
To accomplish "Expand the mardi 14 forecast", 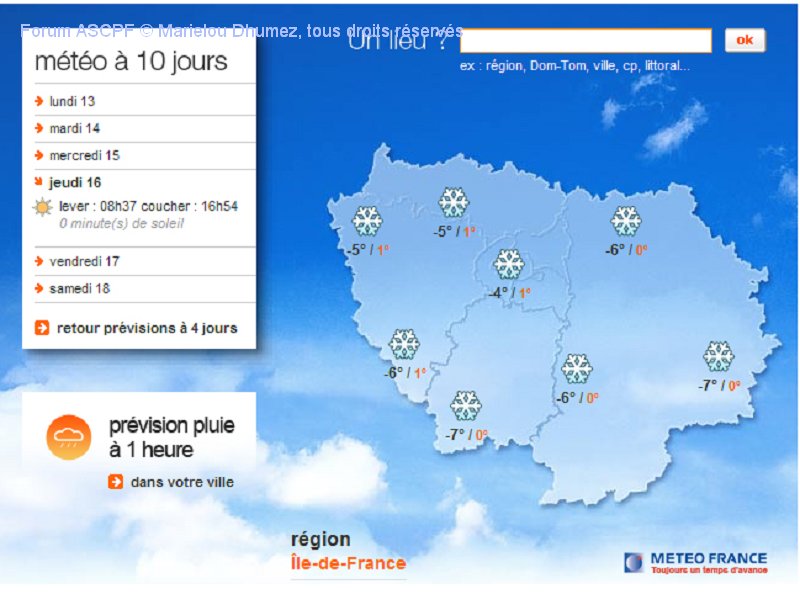I will [74, 128].
